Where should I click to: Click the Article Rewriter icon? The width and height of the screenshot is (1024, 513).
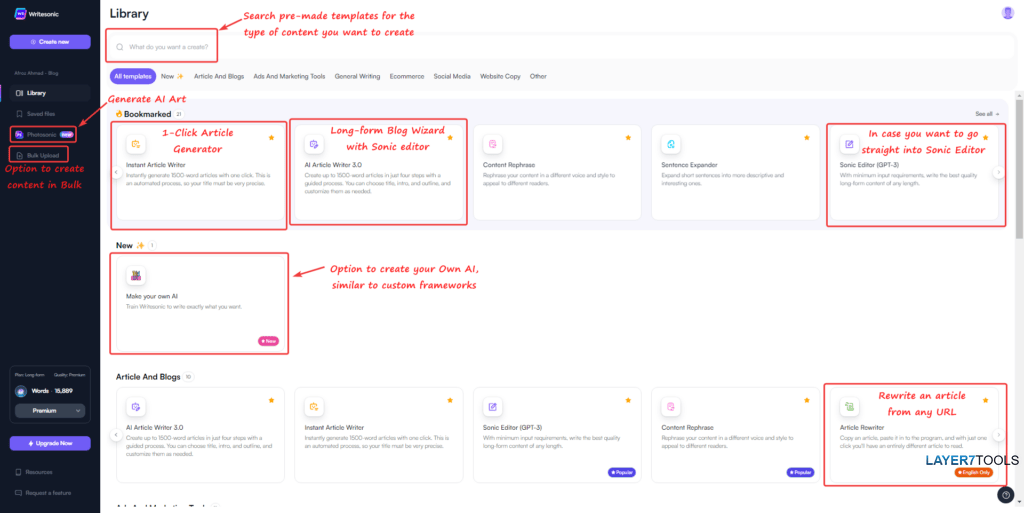tap(849, 407)
